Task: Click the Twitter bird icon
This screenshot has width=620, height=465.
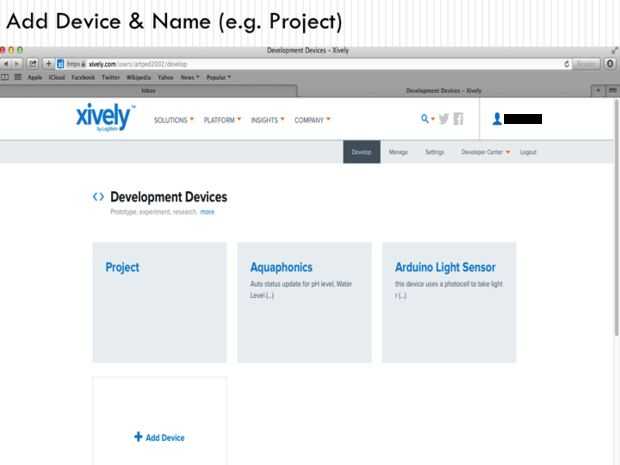Action: click(x=444, y=119)
